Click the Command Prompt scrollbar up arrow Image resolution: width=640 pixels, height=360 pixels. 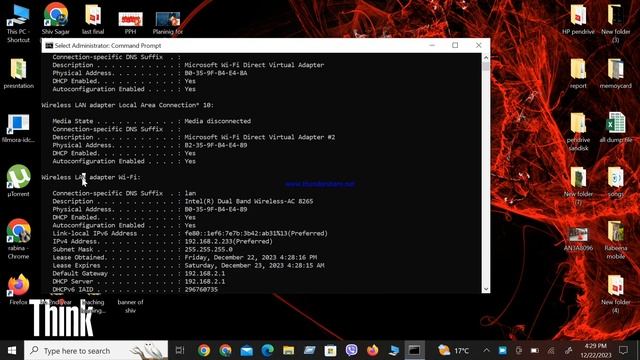(486, 58)
